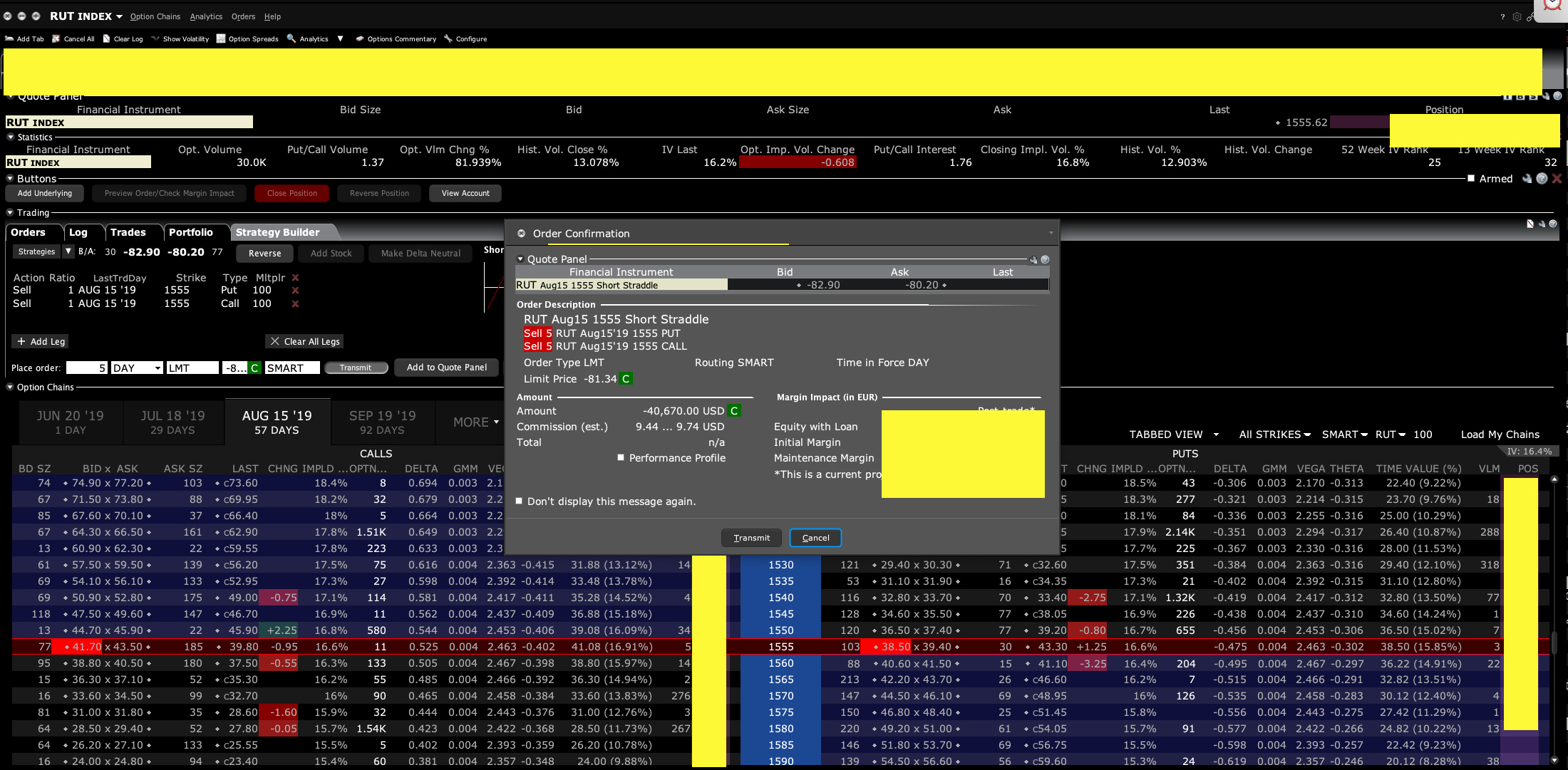The height and width of the screenshot is (770, 1568).
Task: Click the Options Commentary icon
Action: coord(360,38)
